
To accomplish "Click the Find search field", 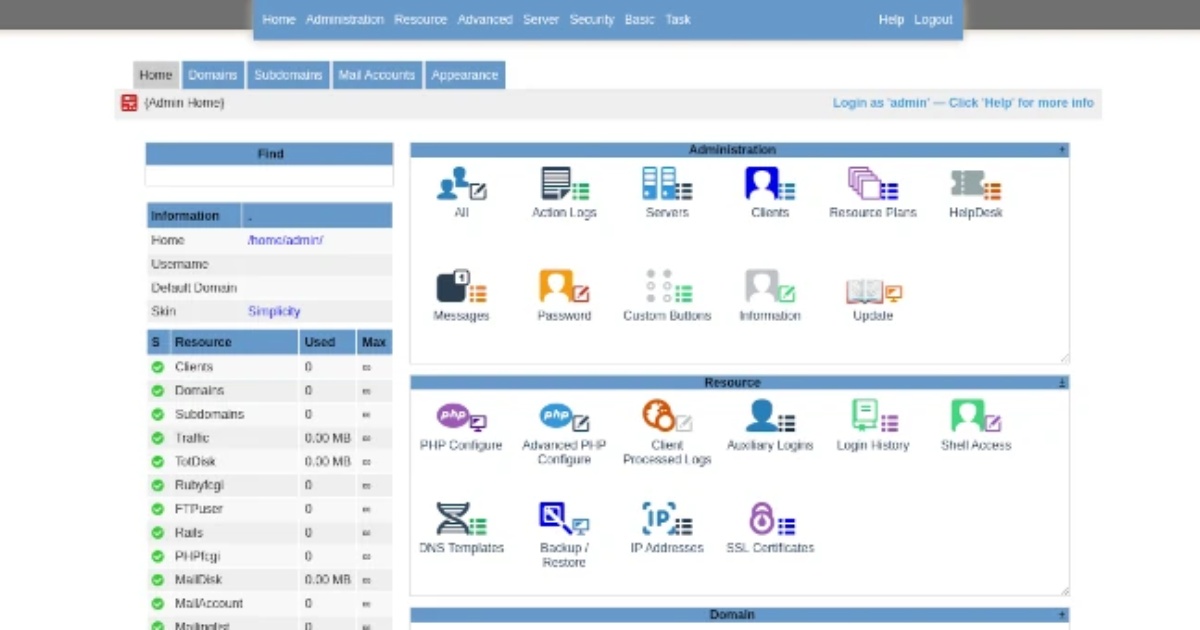I will [x=269, y=176].
